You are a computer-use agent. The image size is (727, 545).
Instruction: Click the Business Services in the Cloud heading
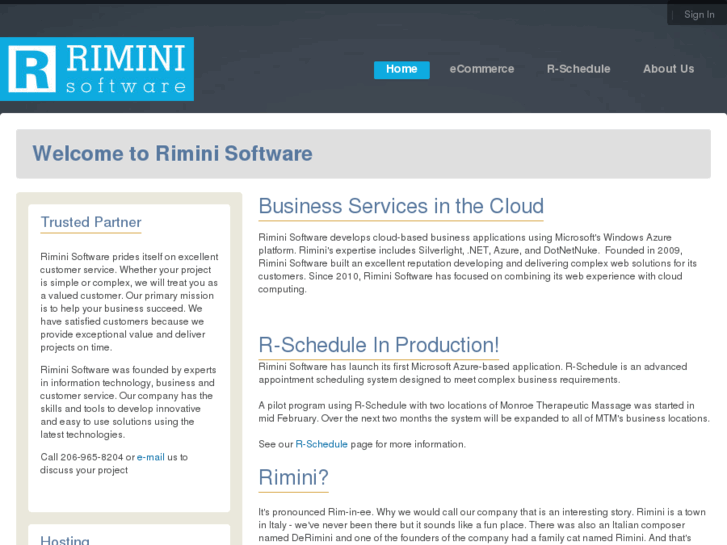pos(401,206)
